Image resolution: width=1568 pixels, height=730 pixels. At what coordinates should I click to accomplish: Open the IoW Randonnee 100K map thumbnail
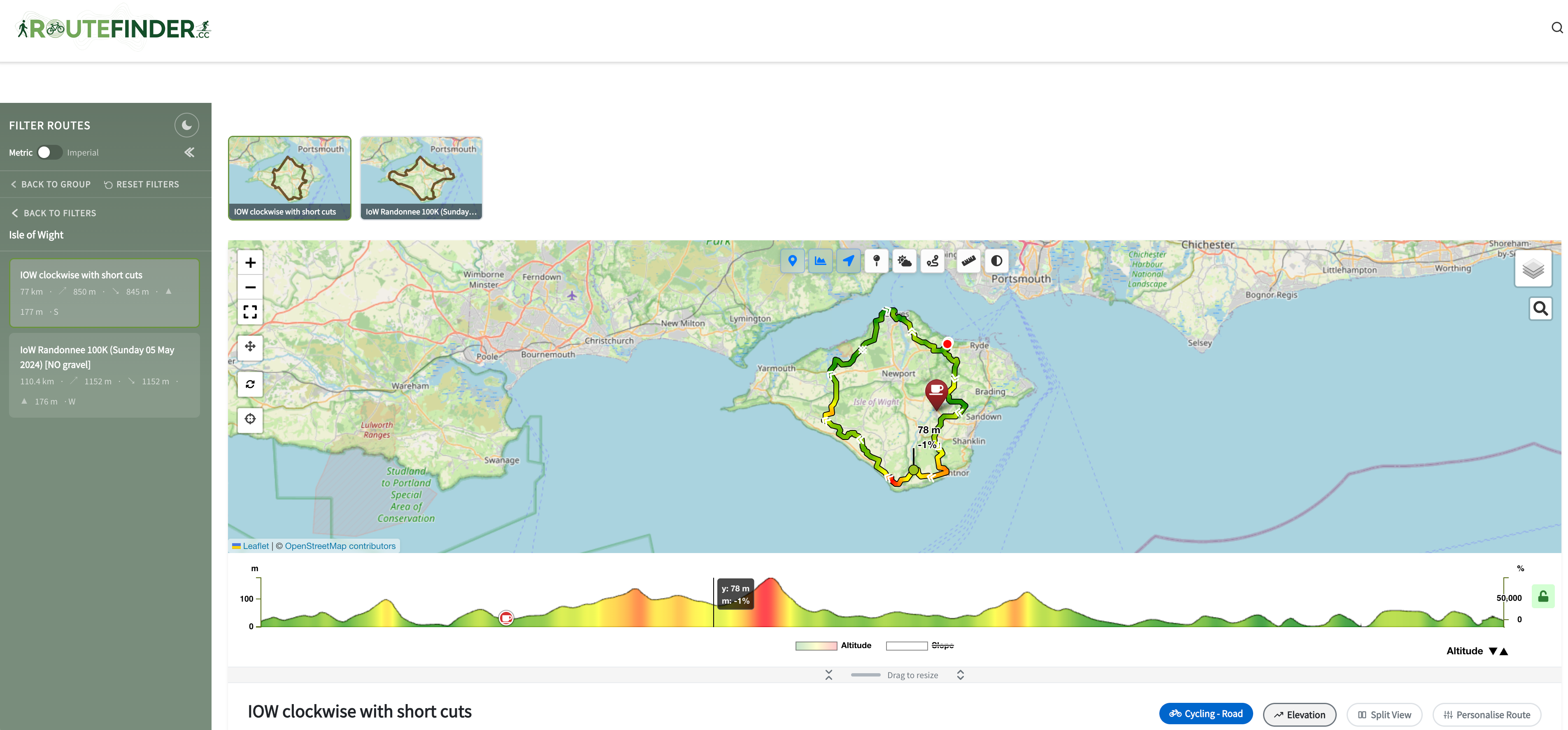coord(421,178)
